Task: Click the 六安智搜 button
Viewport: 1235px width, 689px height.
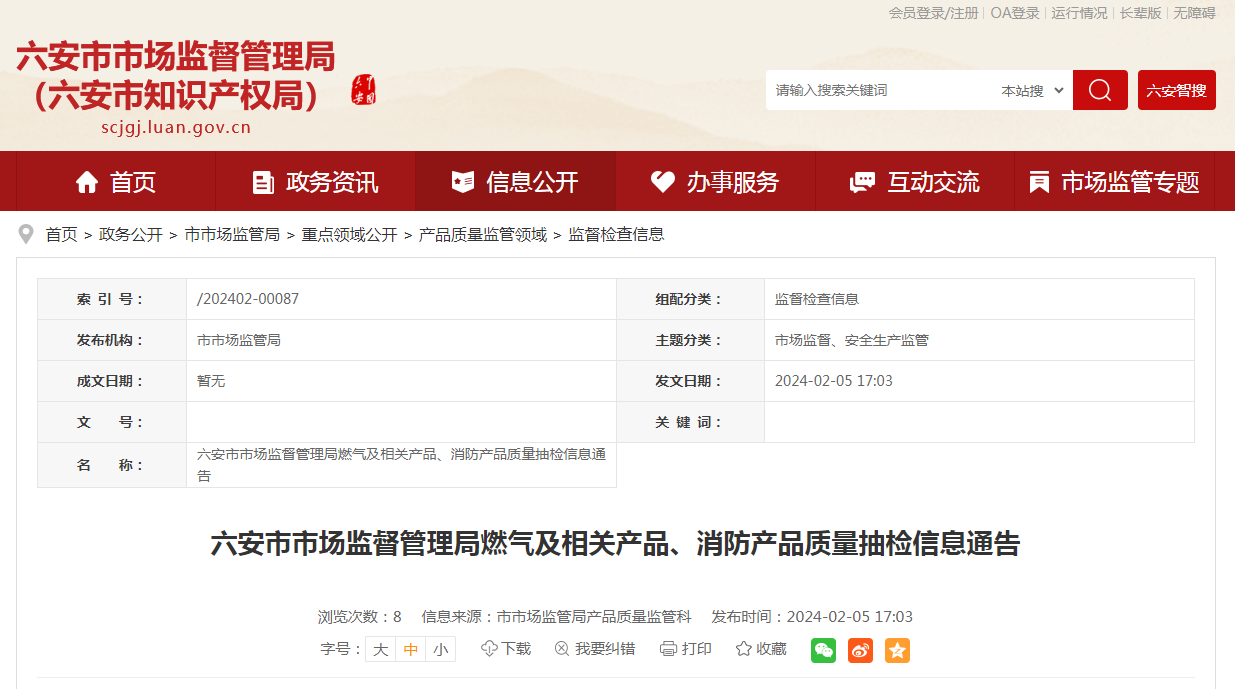Action: tap(1176, 90)
